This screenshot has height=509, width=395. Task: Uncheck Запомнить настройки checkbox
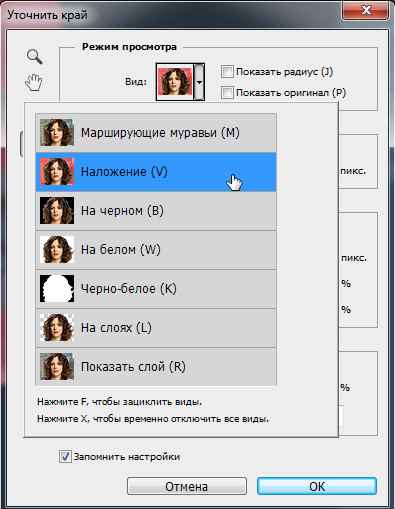(x=65, y=456)
